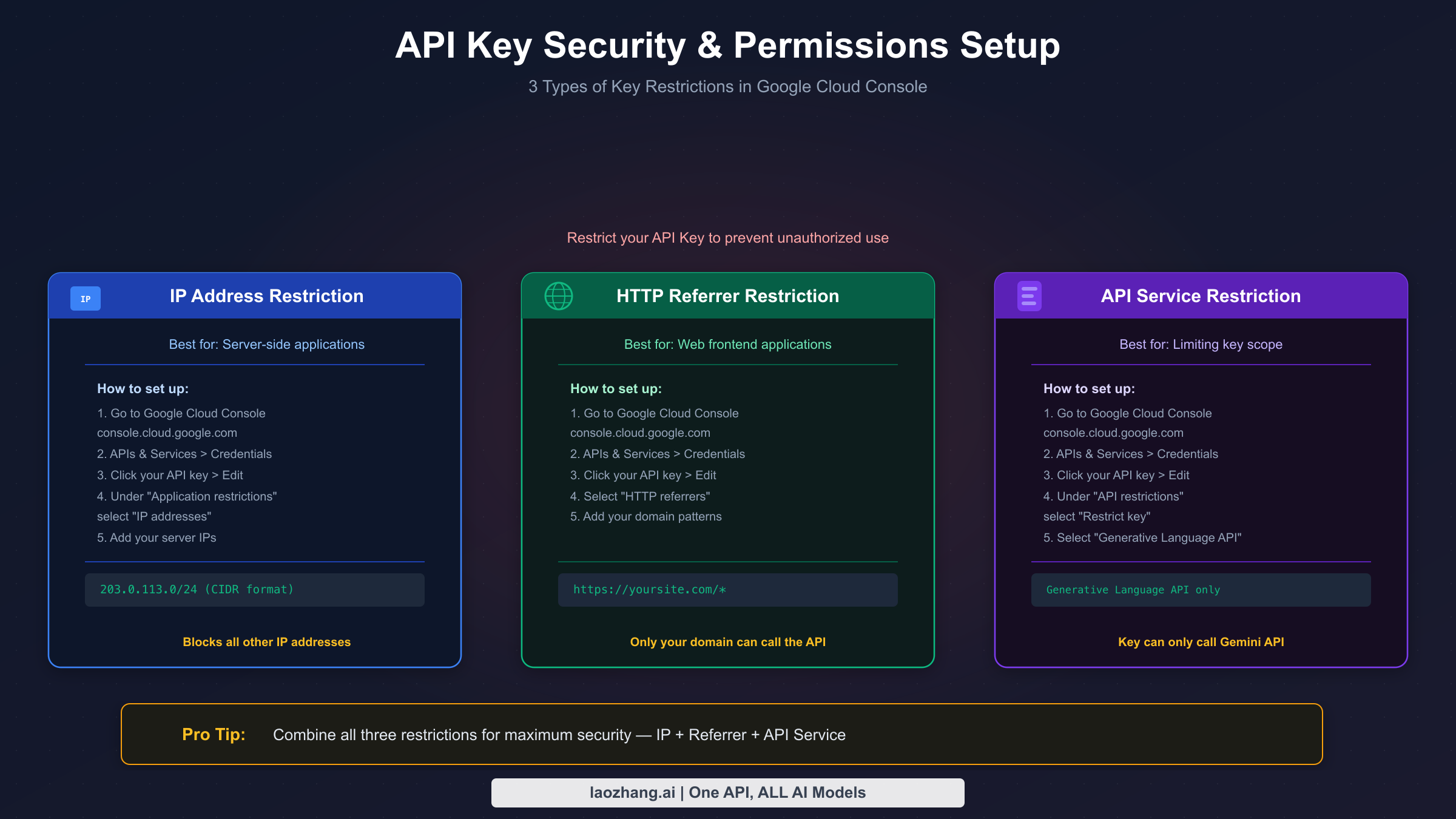
Task: Click the laozhang.ai footer banner
Action: (728, 792)
